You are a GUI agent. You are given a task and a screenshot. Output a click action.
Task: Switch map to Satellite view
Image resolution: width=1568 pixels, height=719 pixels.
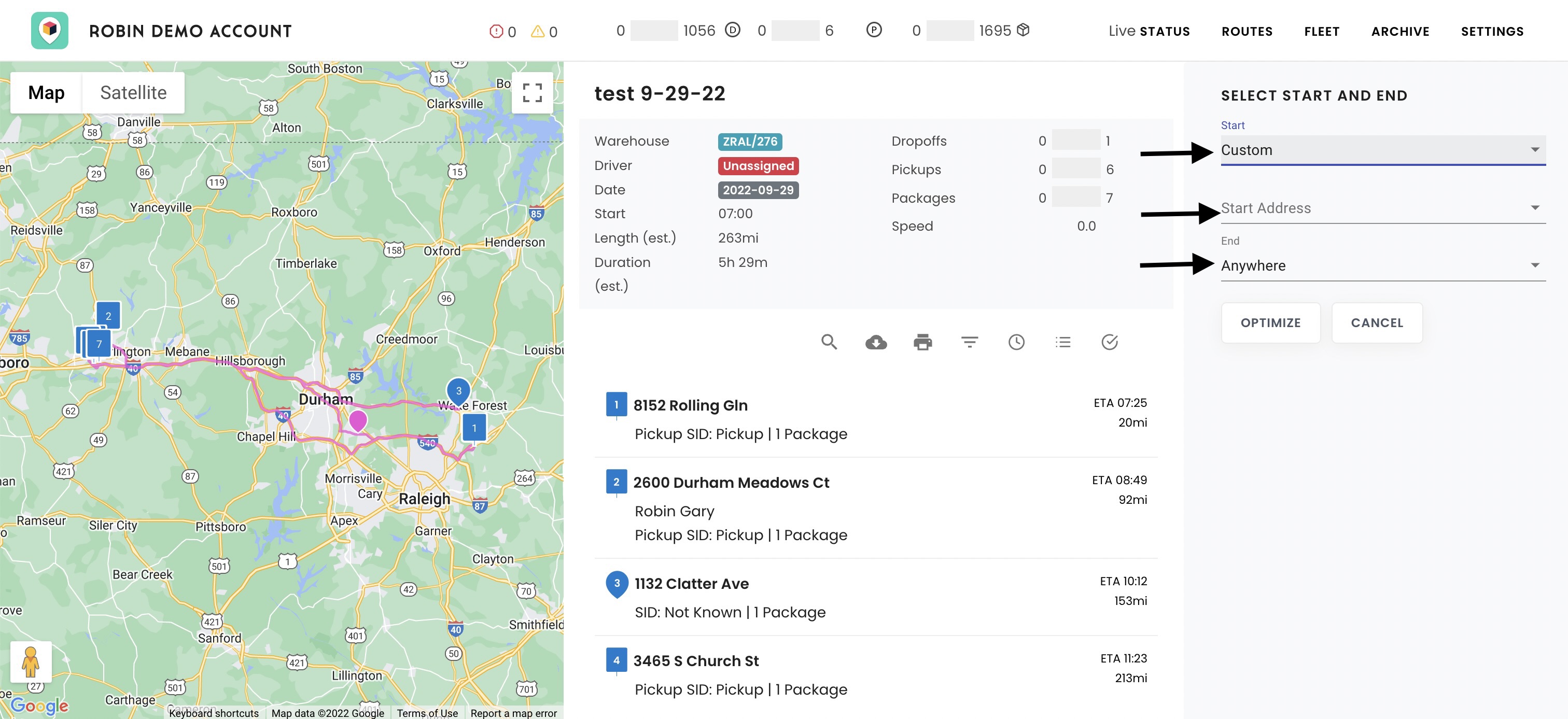tap(133, 92)
